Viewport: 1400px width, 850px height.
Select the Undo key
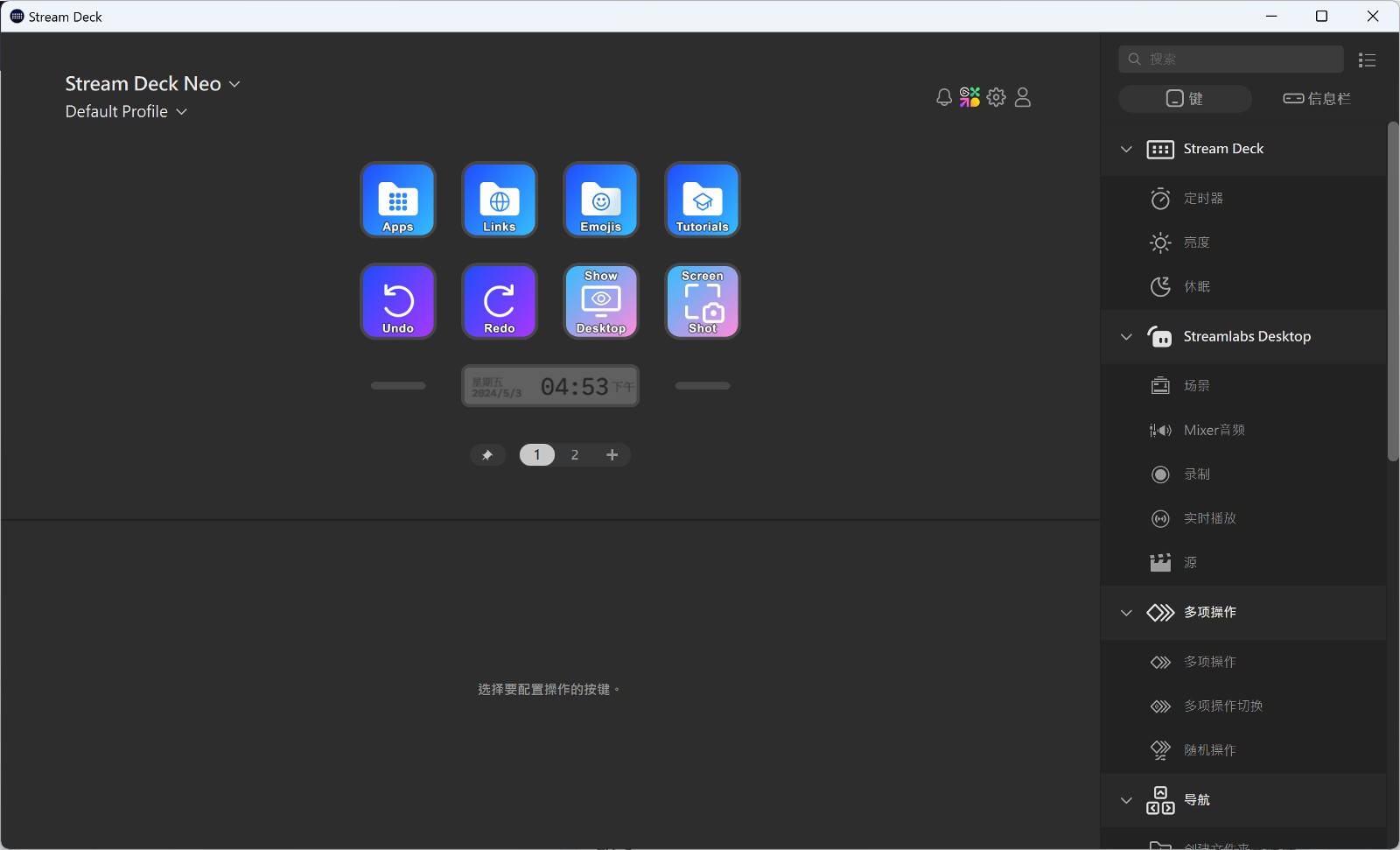pyautogui.click(x=398, y=301)
